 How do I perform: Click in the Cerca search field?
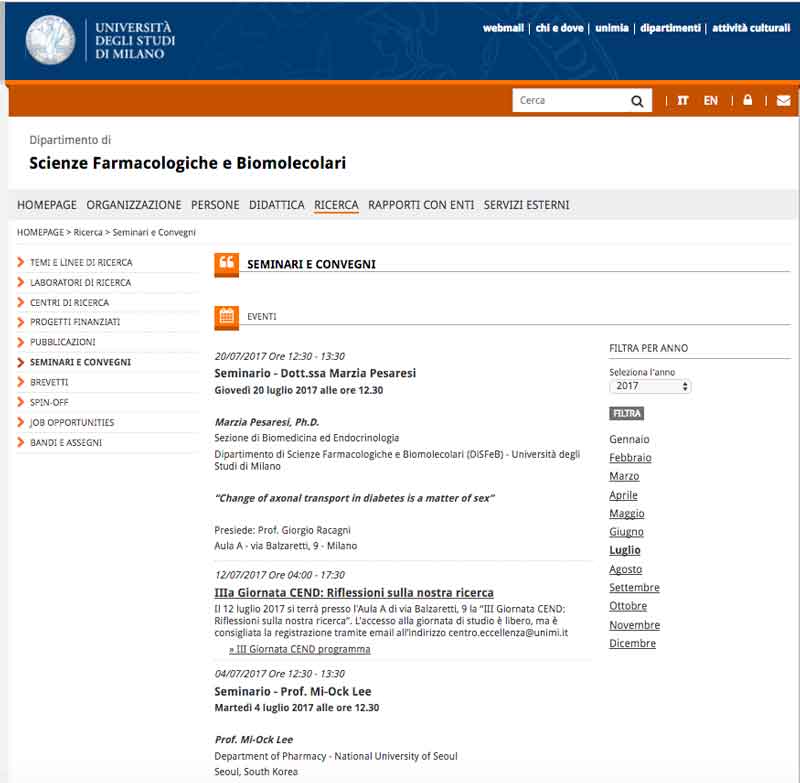pos(570,101)
